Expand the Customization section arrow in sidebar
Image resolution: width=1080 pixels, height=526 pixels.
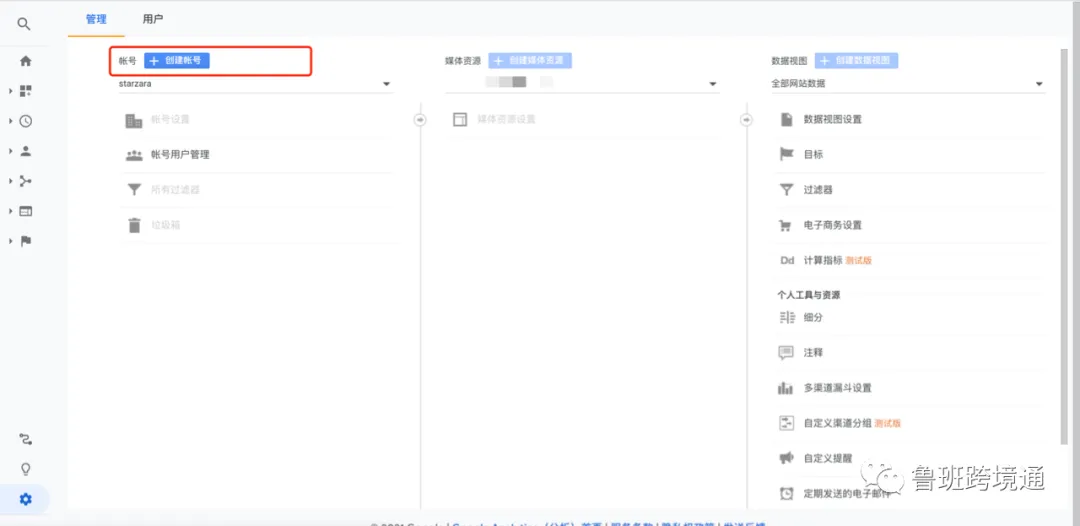[x=11, y=91]
